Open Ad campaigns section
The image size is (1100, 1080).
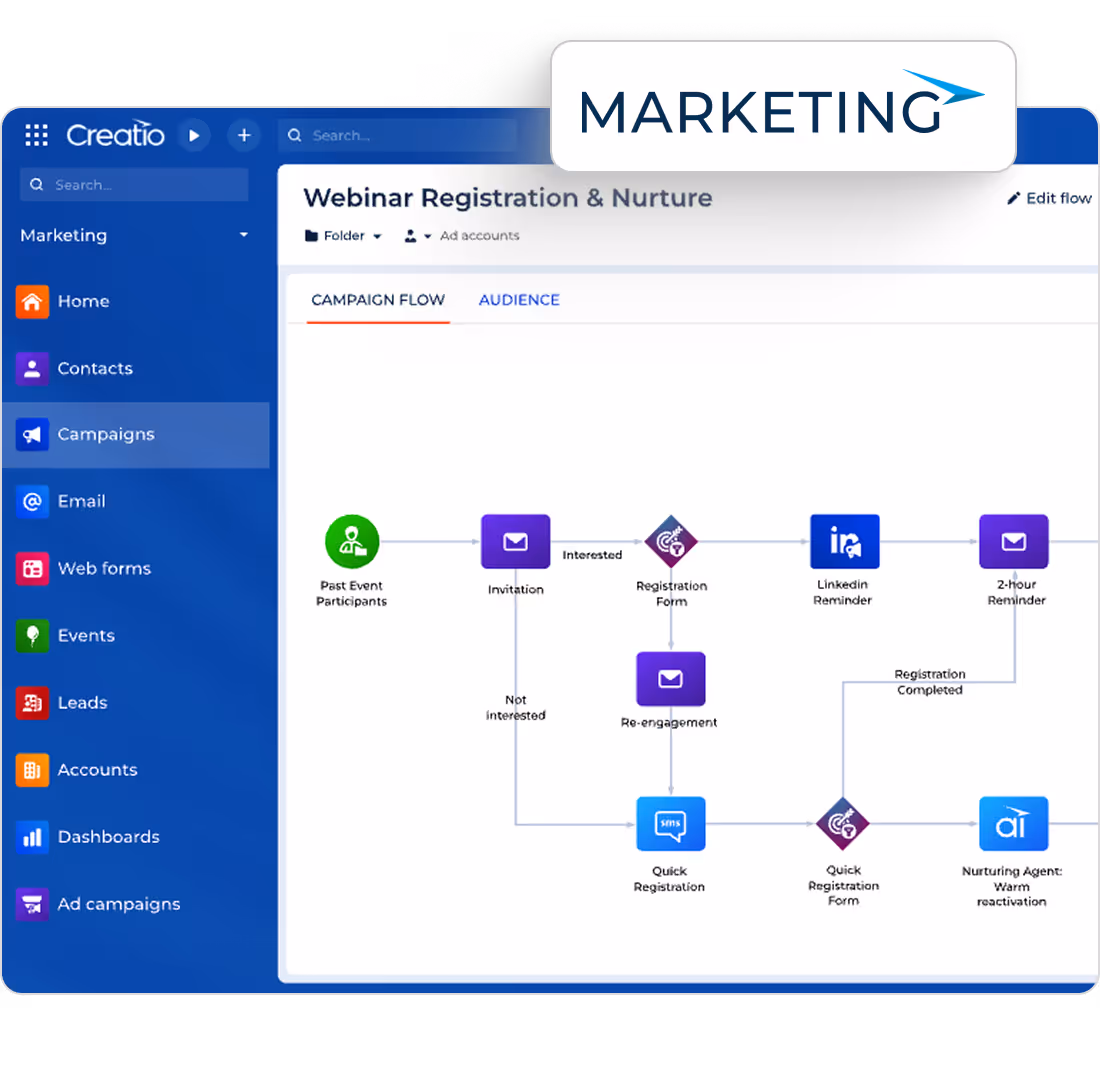point(31,903)
